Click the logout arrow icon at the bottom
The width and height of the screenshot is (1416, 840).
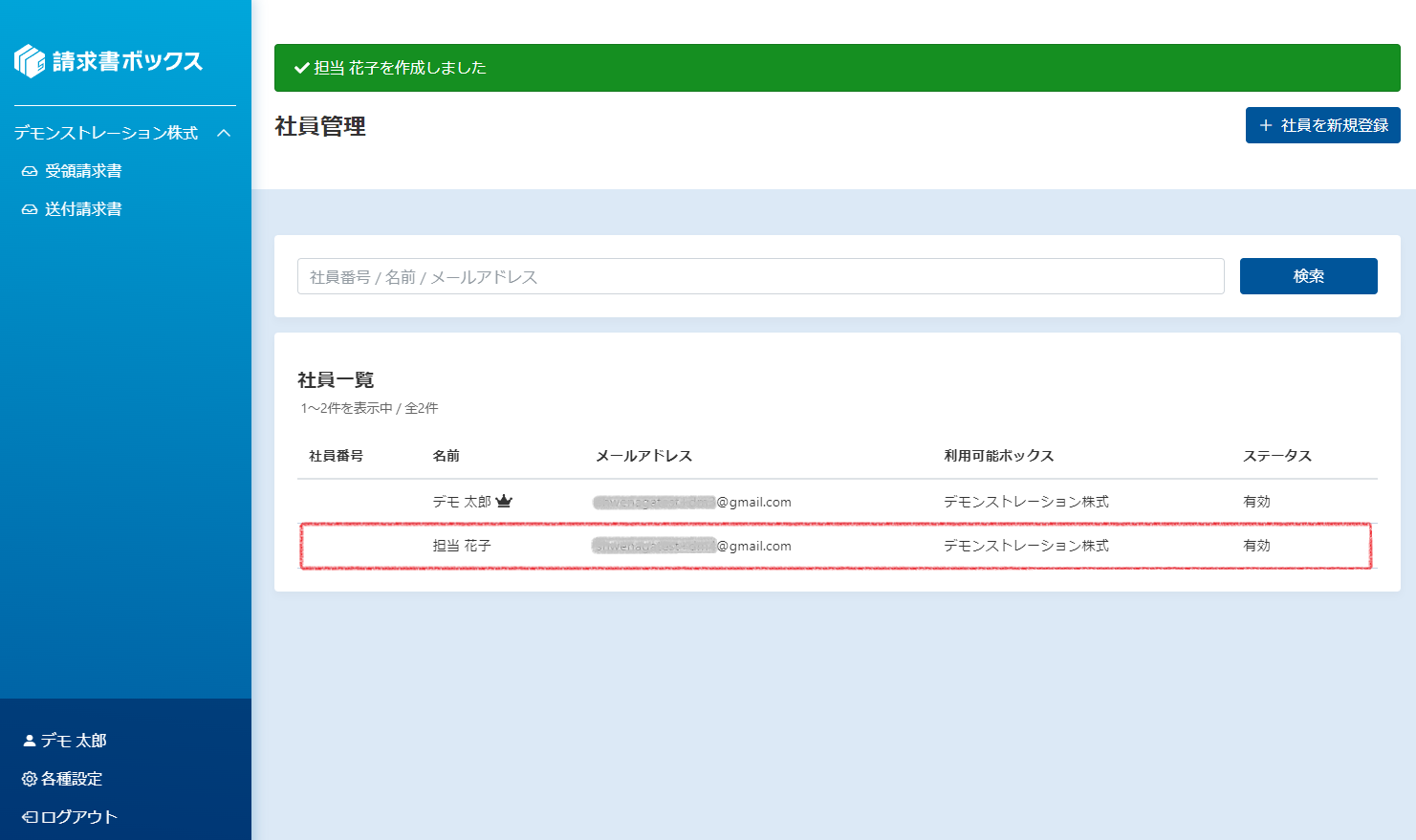pyautogui.click(x=30, y=817)
